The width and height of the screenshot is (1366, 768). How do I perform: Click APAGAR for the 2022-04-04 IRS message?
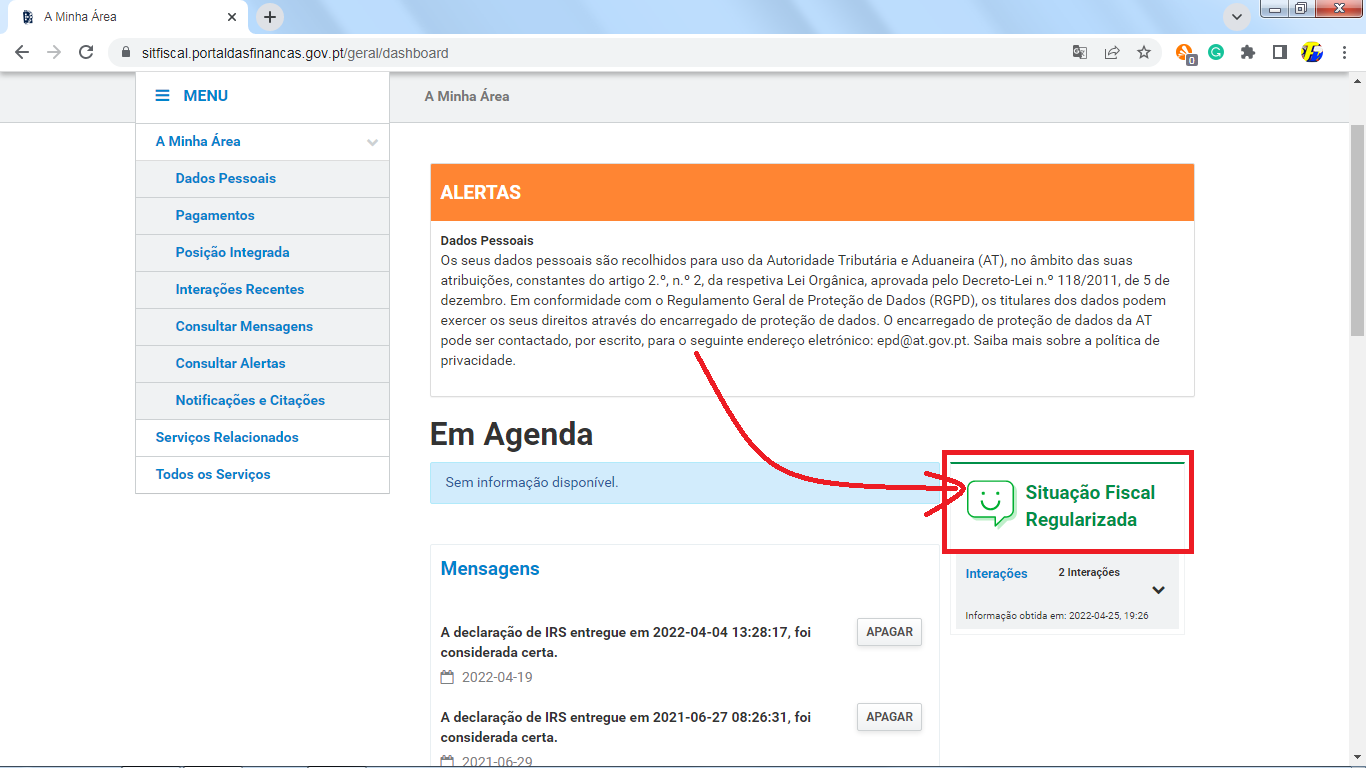pyautogui.click(x=889, y=633)
